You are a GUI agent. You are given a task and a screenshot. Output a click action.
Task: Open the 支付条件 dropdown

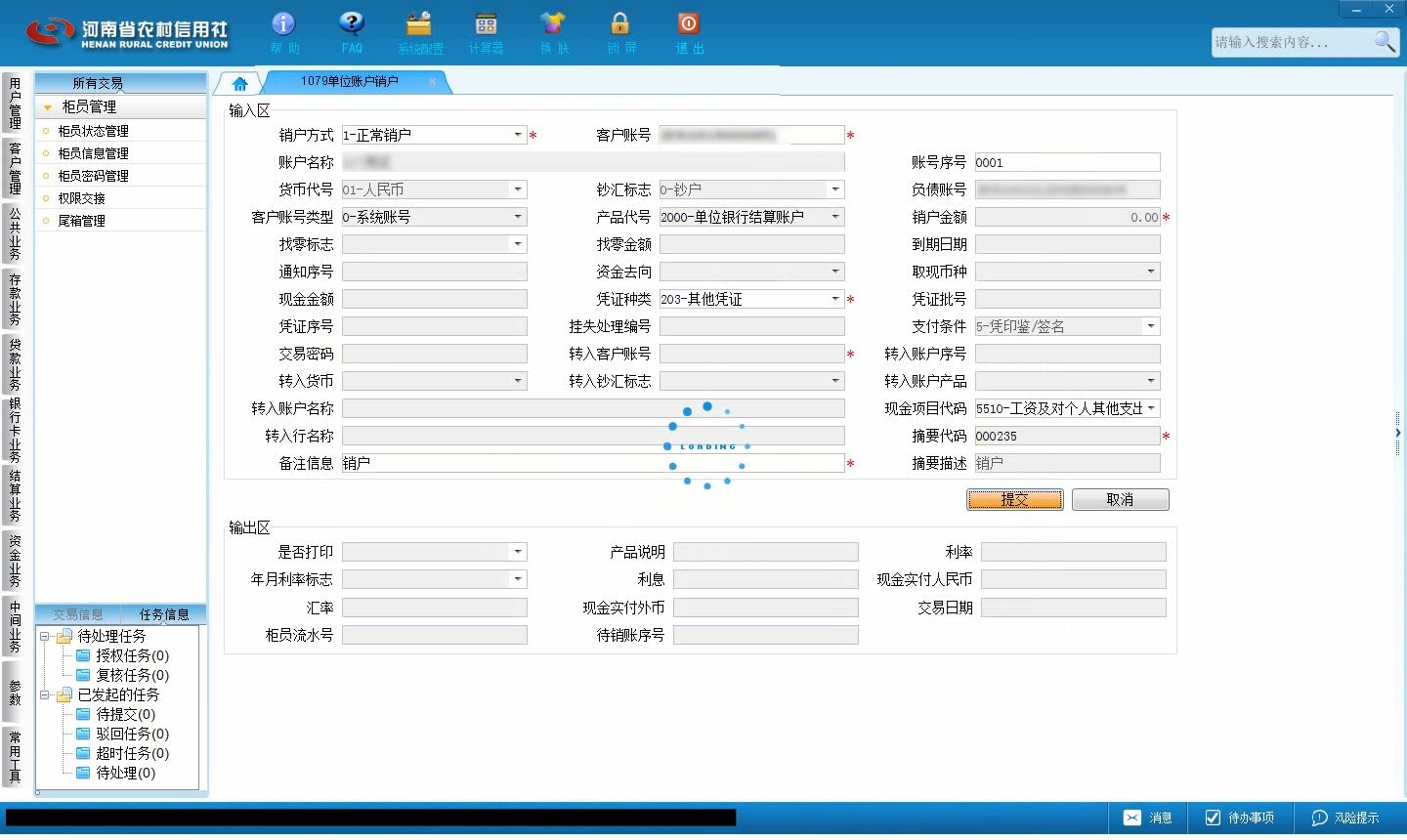1151,326
